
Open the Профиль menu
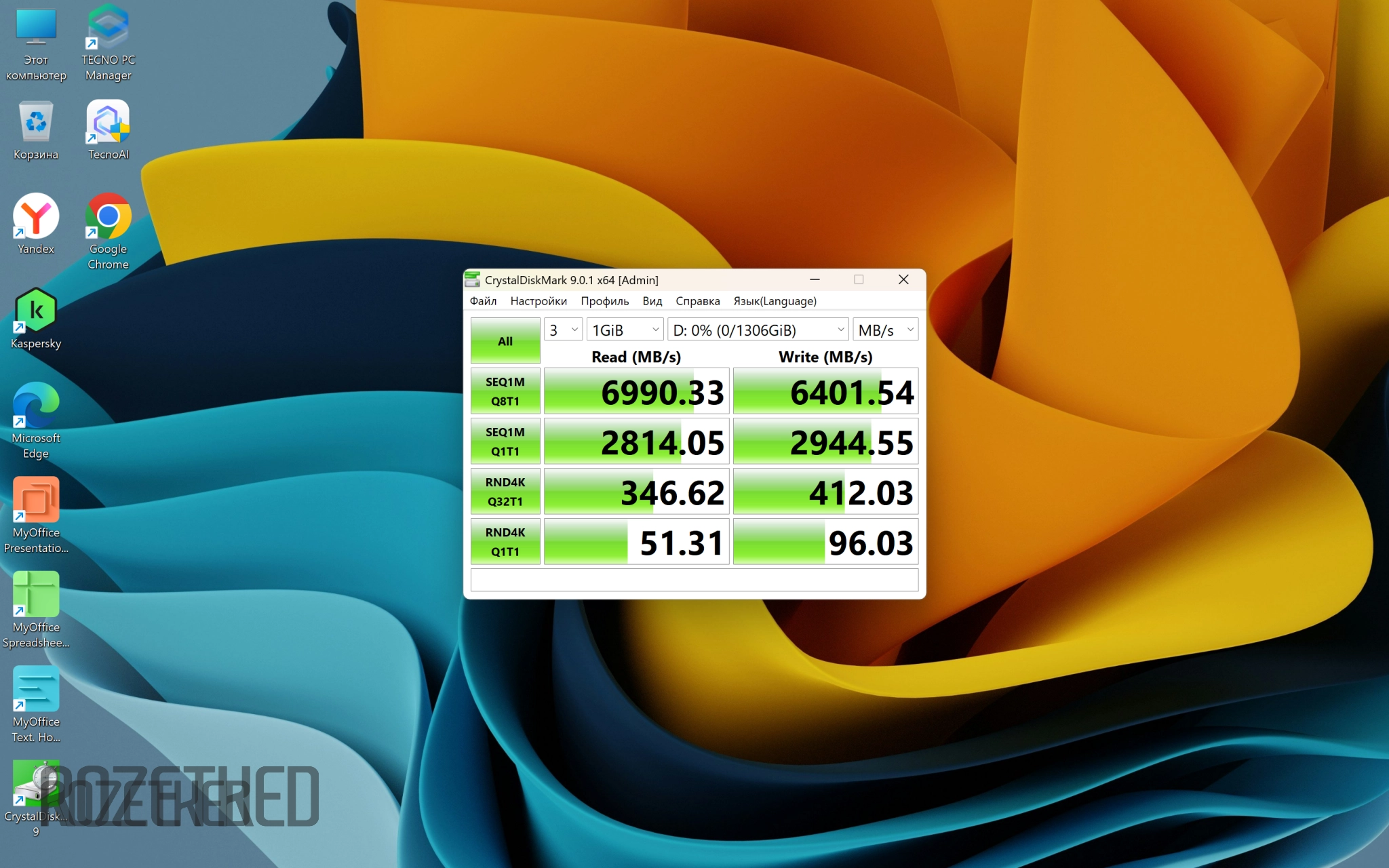coord(604,301)
